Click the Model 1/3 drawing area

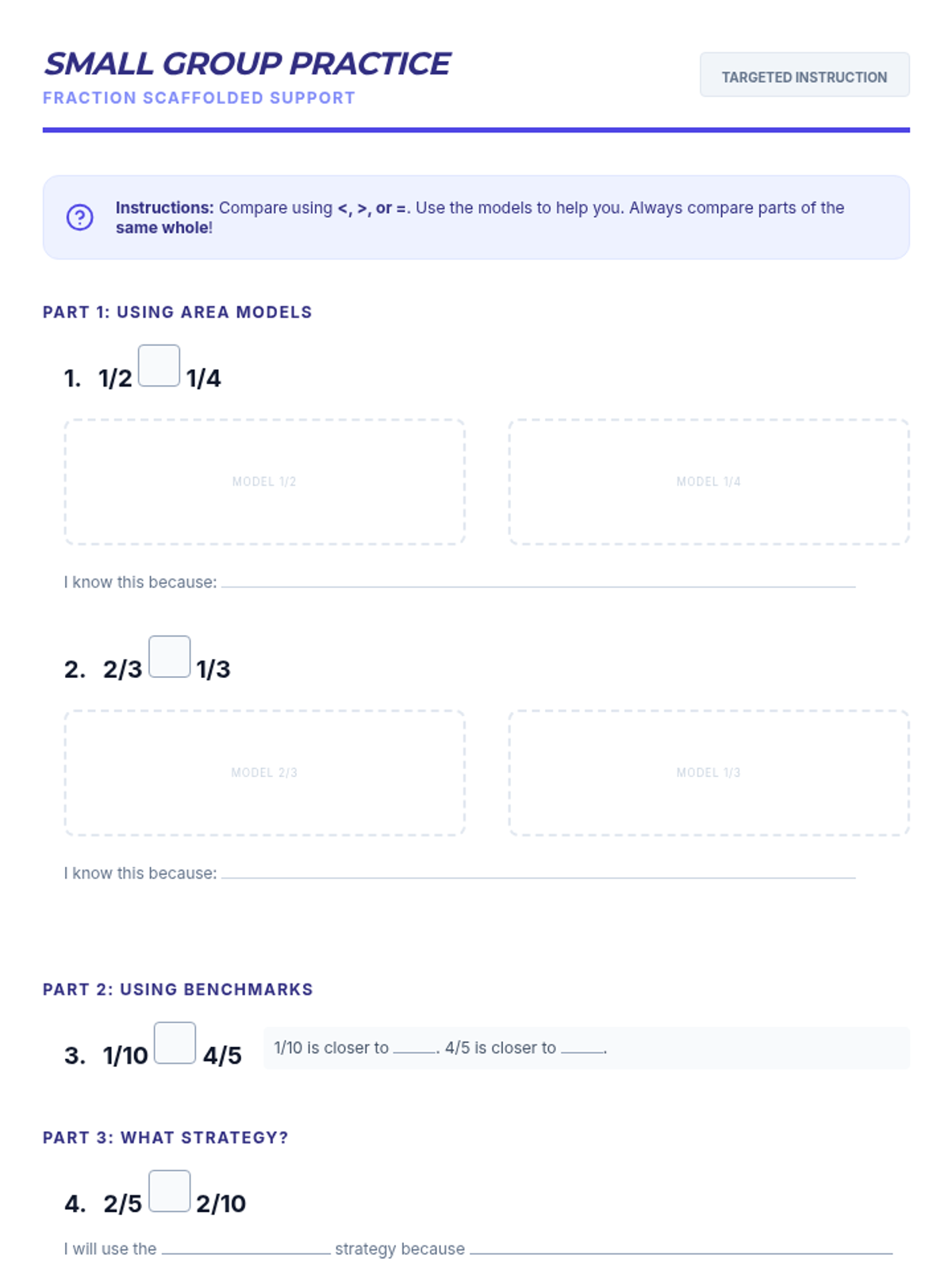pyautogui.click(x=708, y=772)
